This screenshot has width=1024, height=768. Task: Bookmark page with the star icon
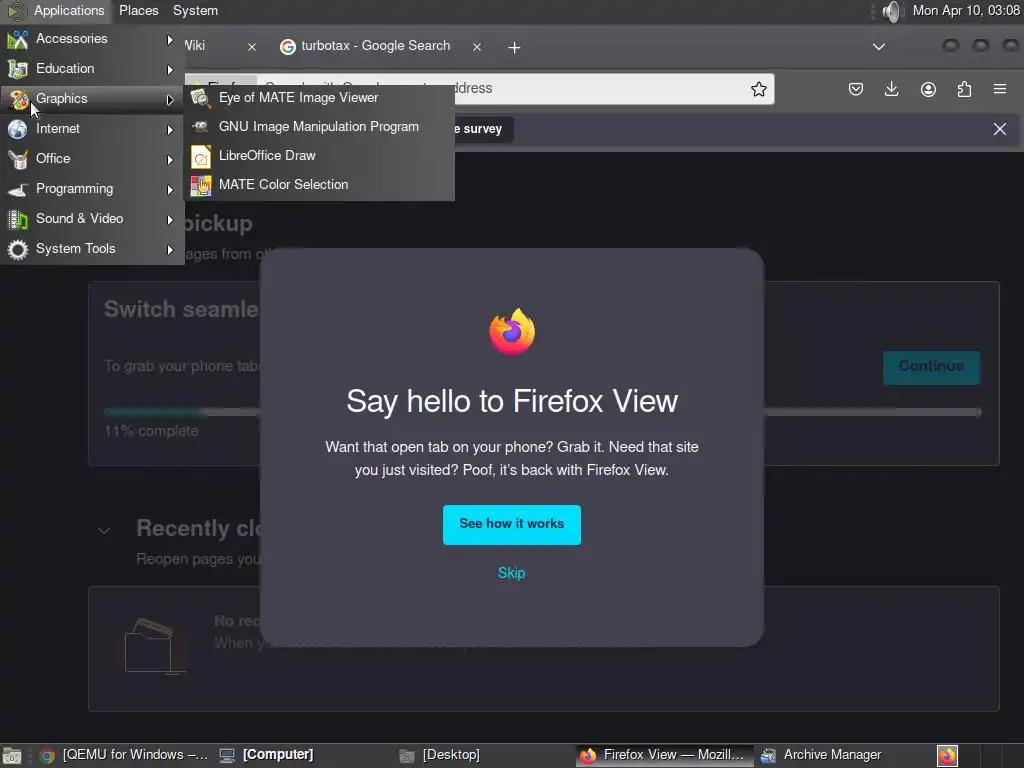(758, 89)
